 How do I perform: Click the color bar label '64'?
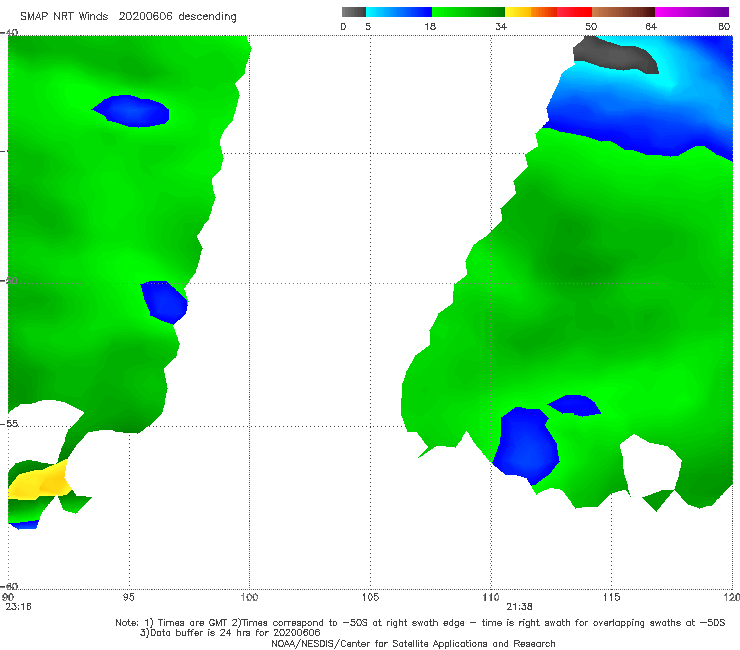click(x=651, y=26)
